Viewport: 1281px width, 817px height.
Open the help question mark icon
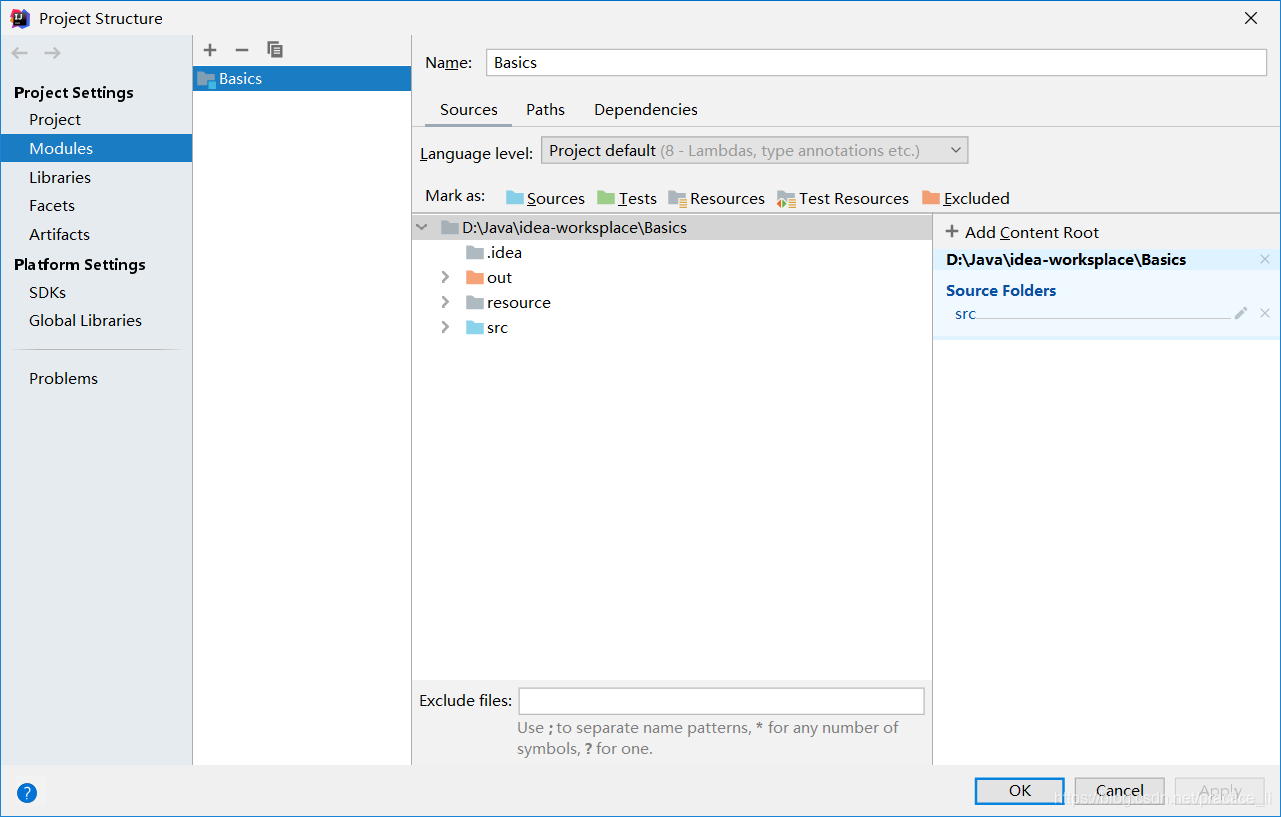27,793
